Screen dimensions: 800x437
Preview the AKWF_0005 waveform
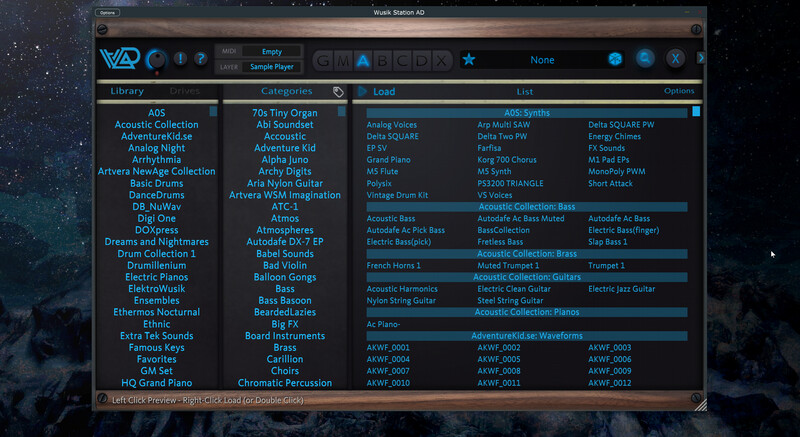[x=498, y=359]
